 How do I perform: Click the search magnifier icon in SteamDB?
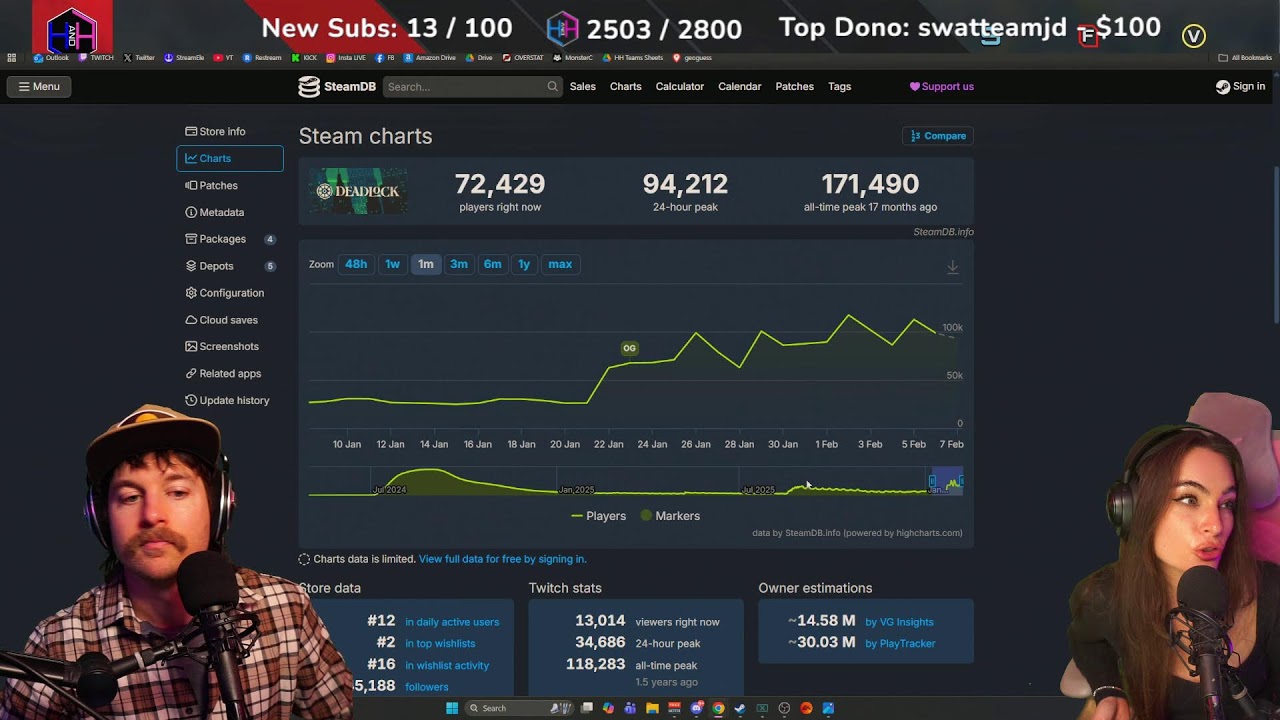coord(552,87)
